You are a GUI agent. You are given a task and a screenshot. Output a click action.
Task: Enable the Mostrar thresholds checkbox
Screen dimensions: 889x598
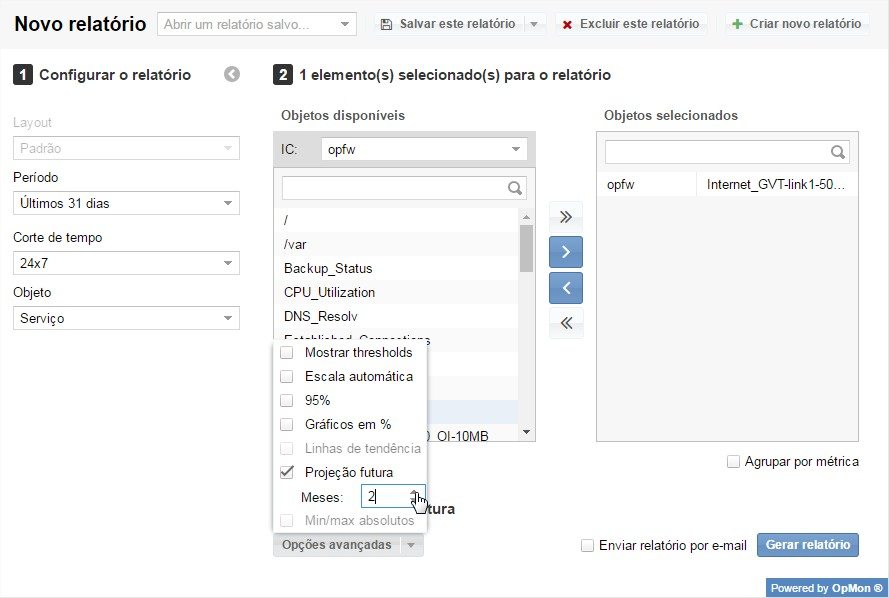[x=287, y=352]
